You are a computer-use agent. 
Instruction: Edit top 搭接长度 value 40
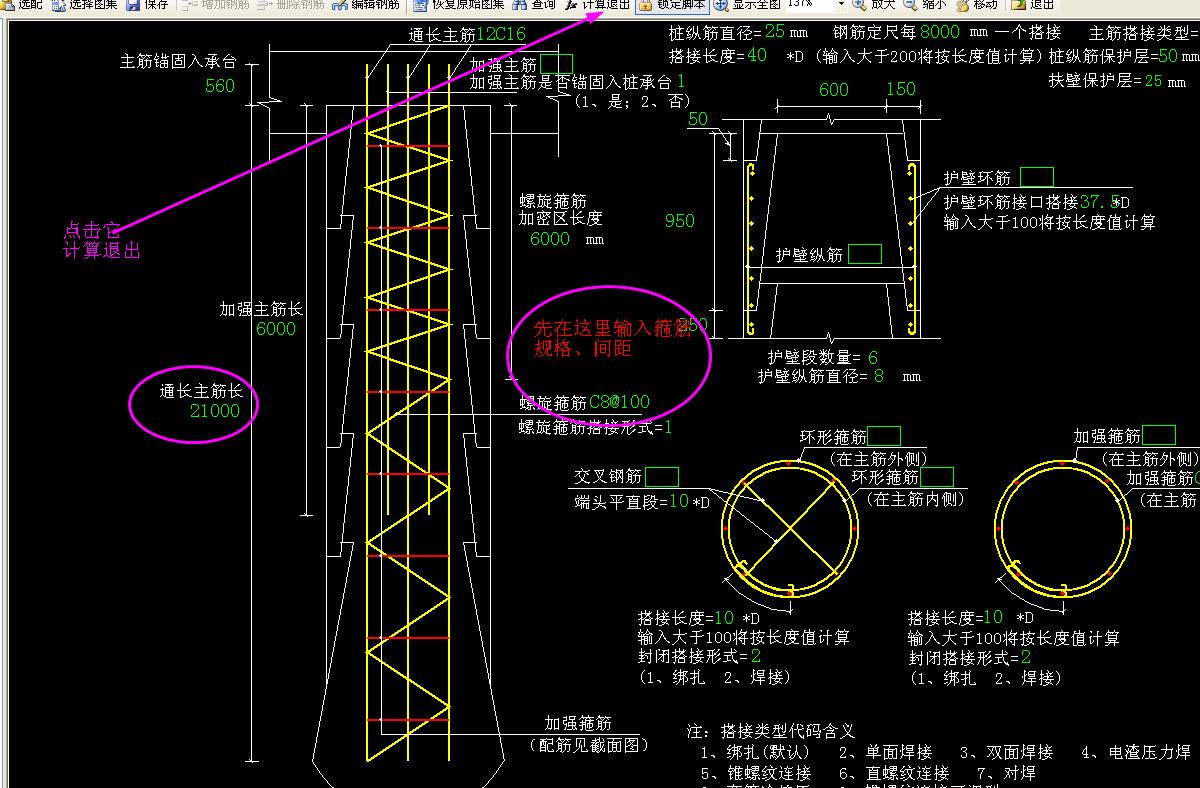tap(757, 55)
